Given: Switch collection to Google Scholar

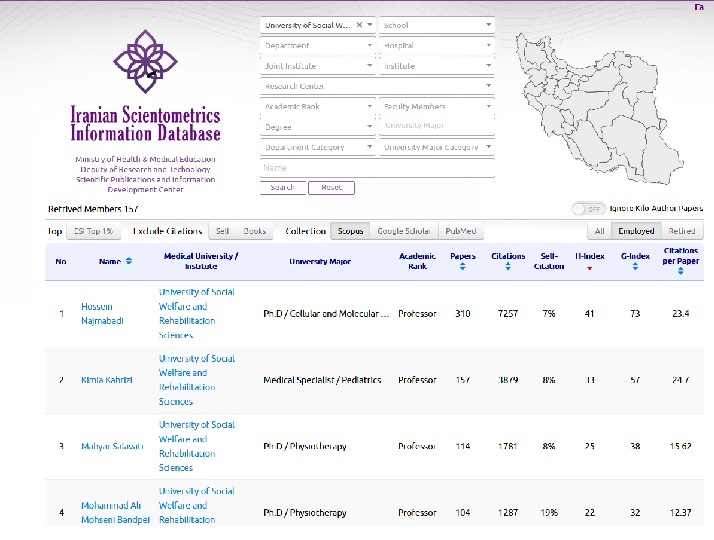Looking at the screenshot, I should [404, 231].
